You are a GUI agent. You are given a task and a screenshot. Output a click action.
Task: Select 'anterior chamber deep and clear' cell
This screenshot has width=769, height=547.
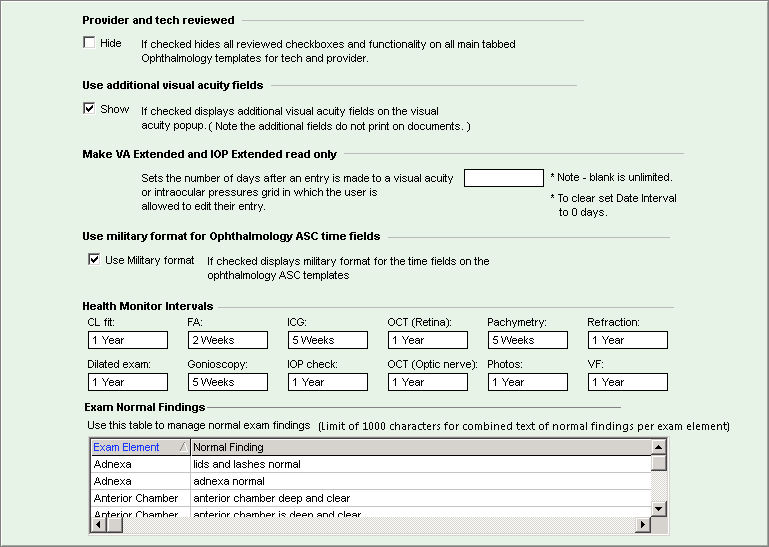coord(421,498)
